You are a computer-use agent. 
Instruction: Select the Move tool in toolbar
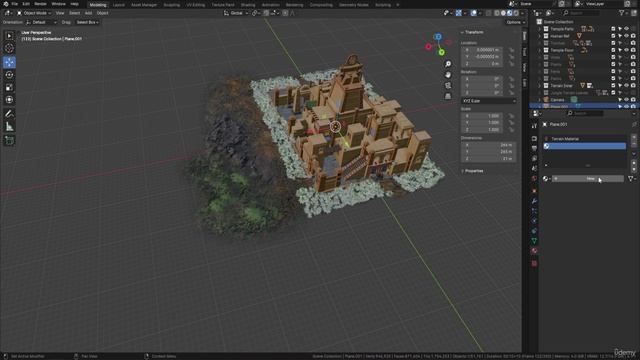(9, 62)
